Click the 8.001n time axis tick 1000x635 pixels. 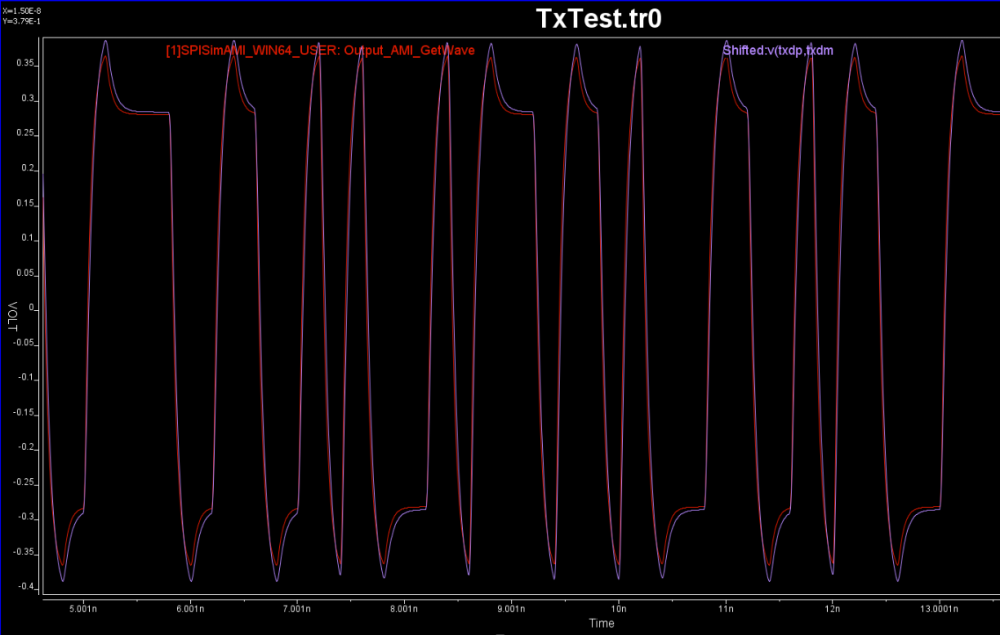tap(404, 607)
